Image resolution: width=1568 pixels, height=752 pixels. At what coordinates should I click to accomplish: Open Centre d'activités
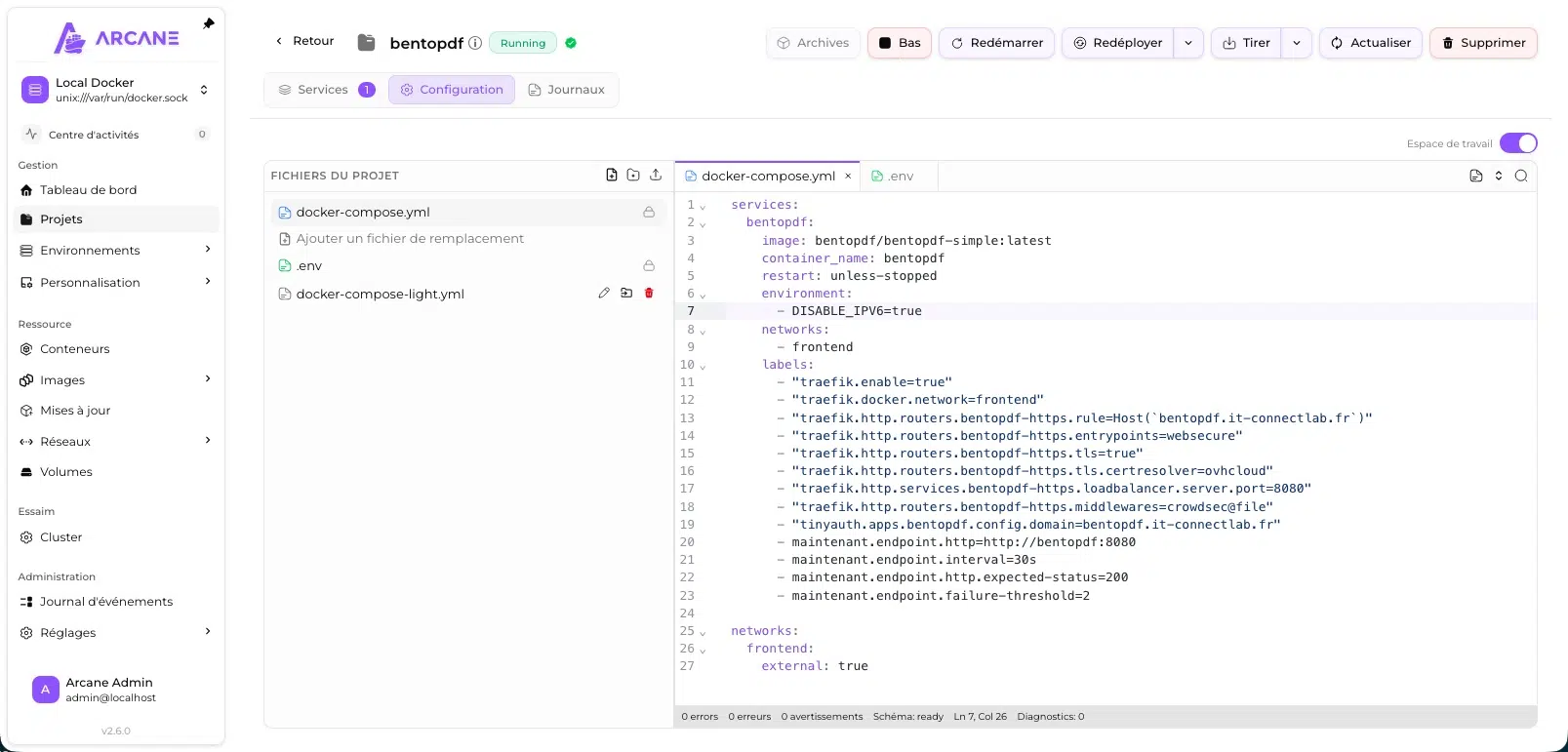(x=116, y=135)
